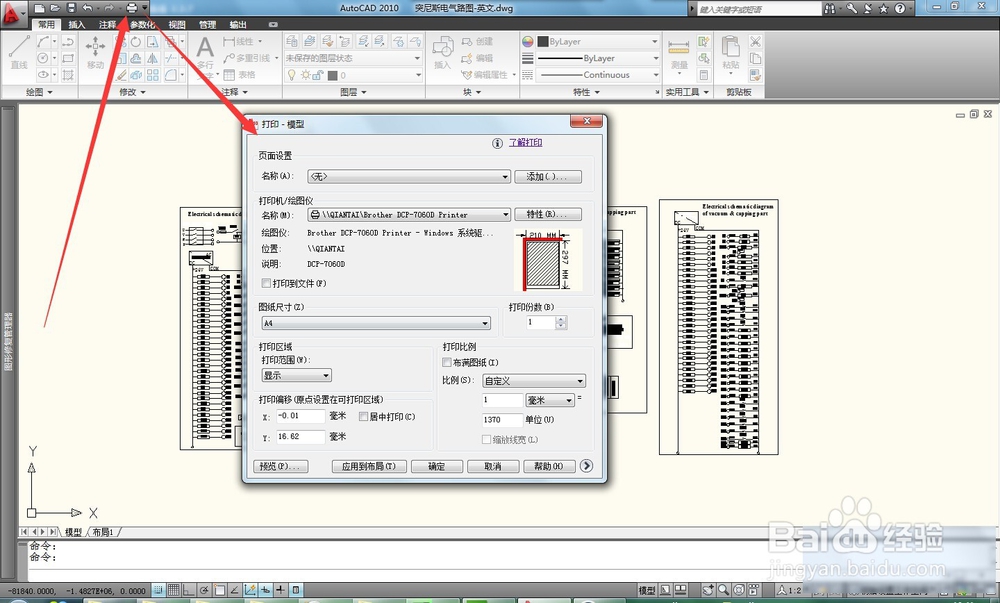Click the Save icon in quick access toolbar
This screenshot has width=1000, height=603.
click(71, 8)
